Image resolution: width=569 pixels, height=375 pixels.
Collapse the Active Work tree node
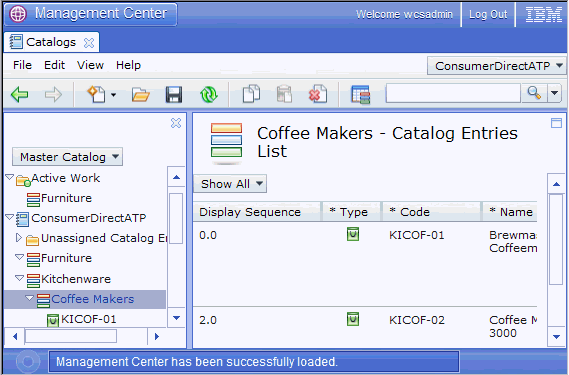pyautogui.click(x=10, y=177)
